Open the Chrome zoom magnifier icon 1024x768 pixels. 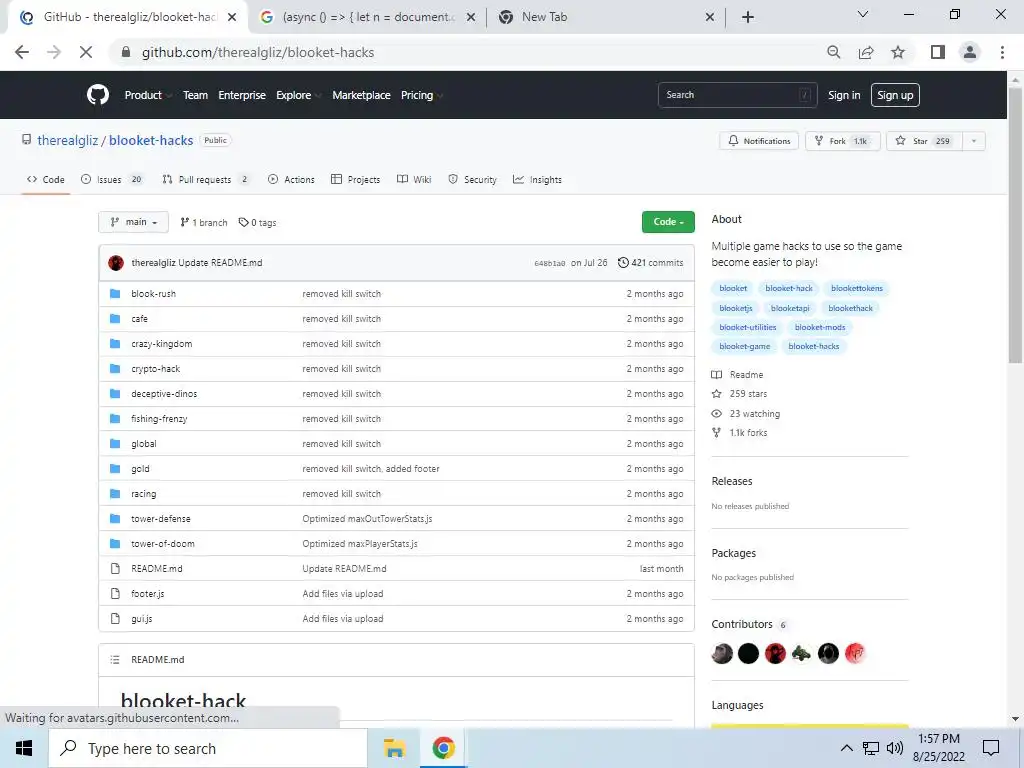[833, 52]
